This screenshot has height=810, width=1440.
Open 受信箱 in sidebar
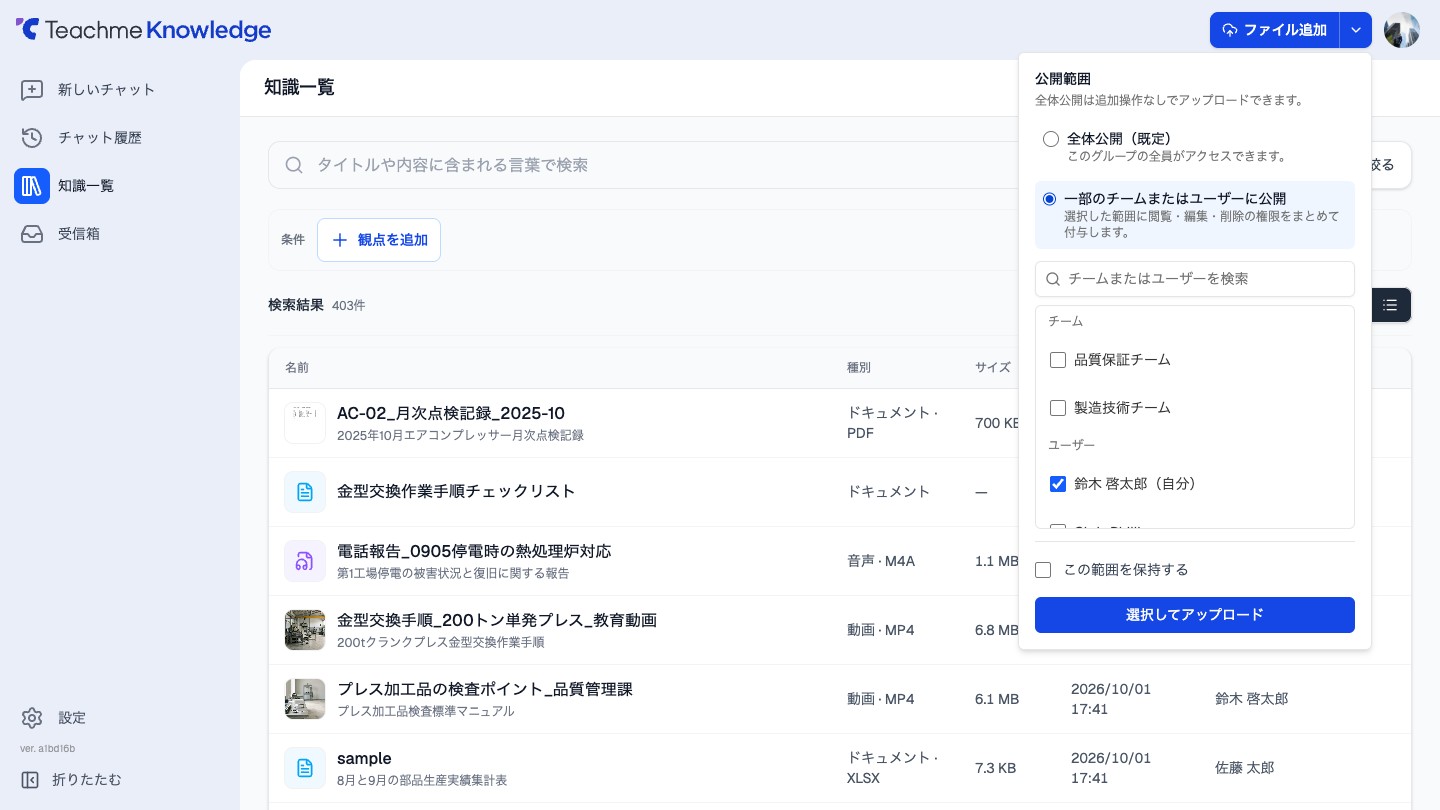click(120, 234)
